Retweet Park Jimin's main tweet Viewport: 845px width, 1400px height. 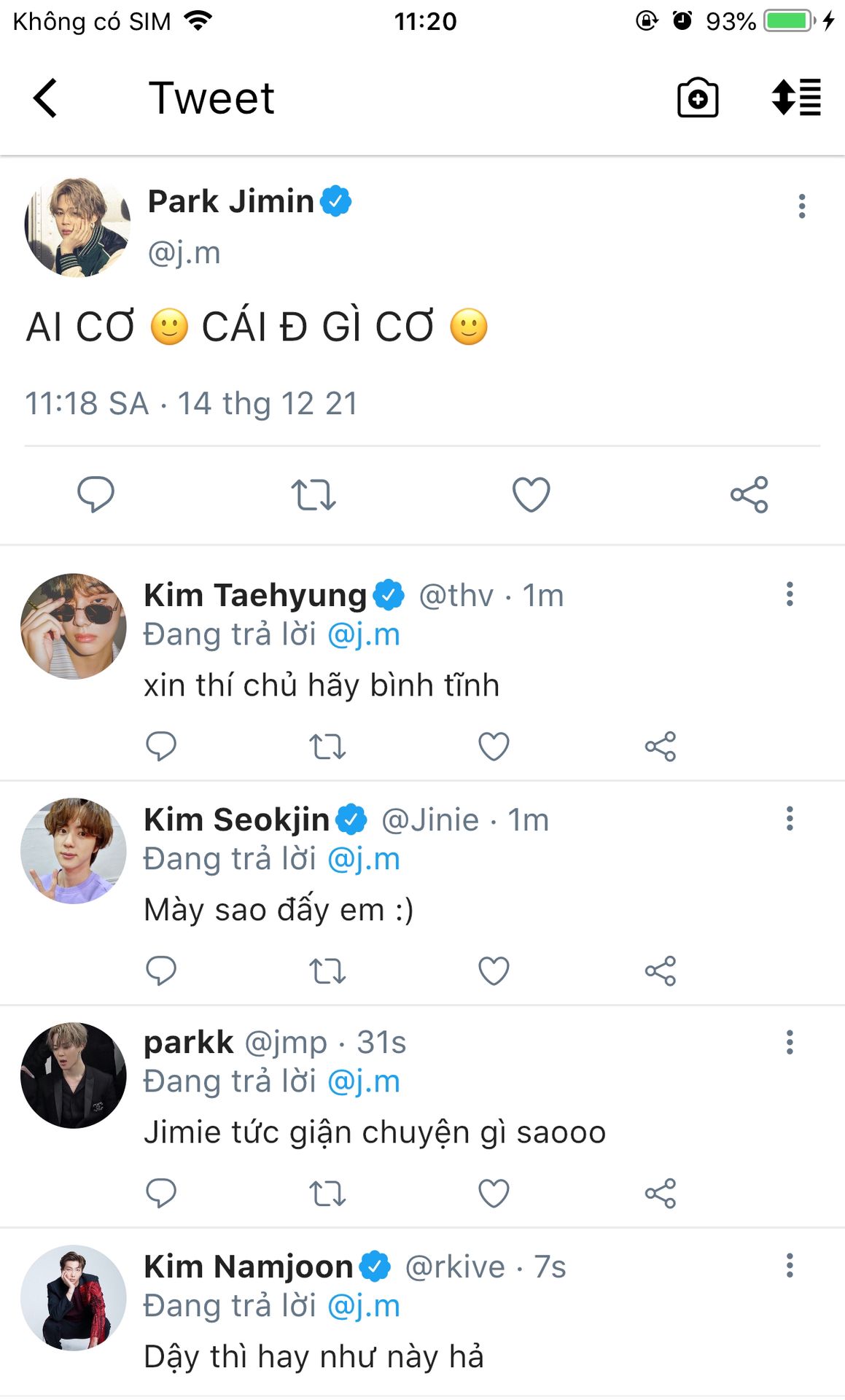click(x=313, y=494)
